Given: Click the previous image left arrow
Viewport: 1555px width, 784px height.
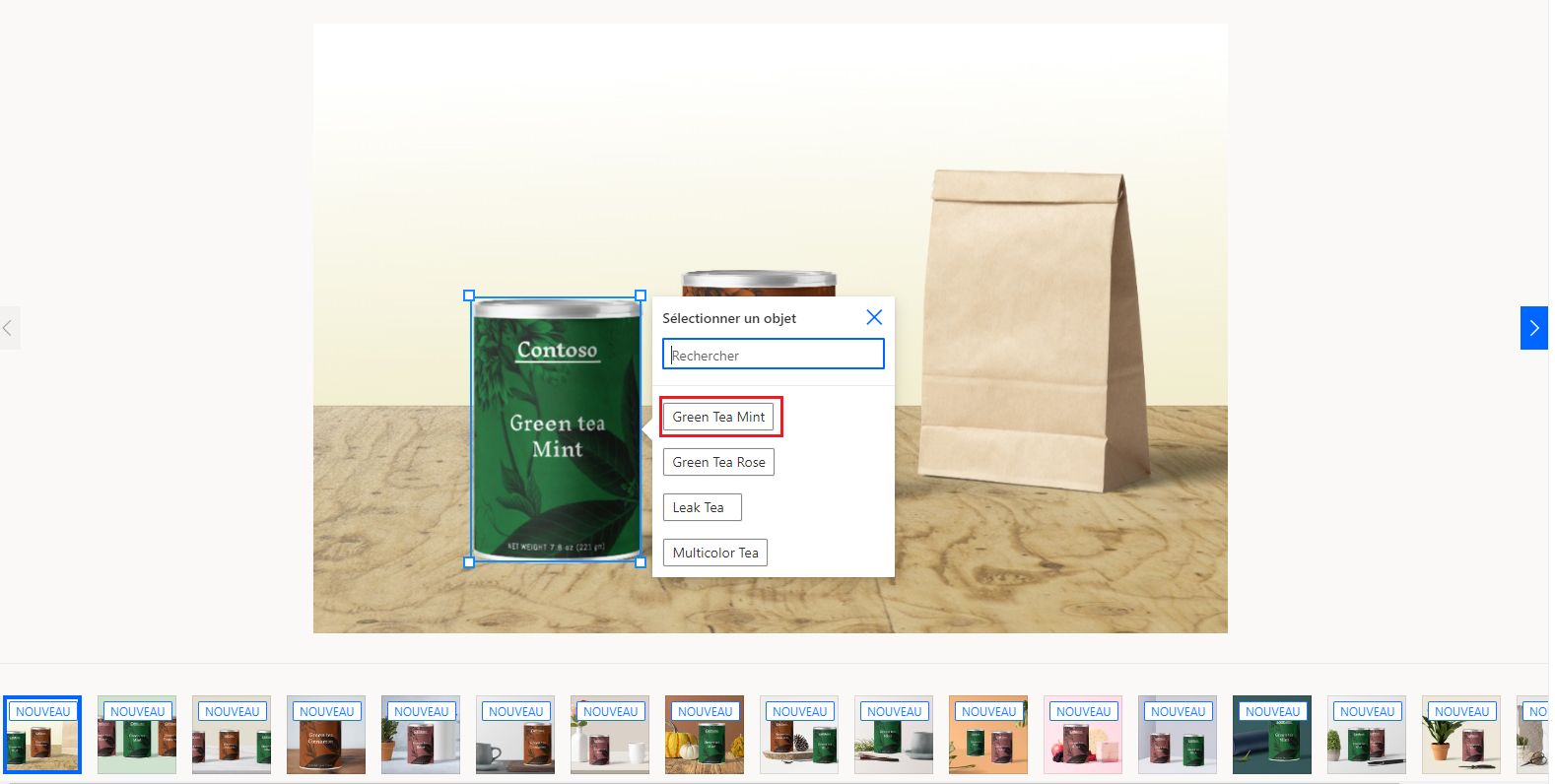Looking at the screenshot, I should (x=9, y=328).
